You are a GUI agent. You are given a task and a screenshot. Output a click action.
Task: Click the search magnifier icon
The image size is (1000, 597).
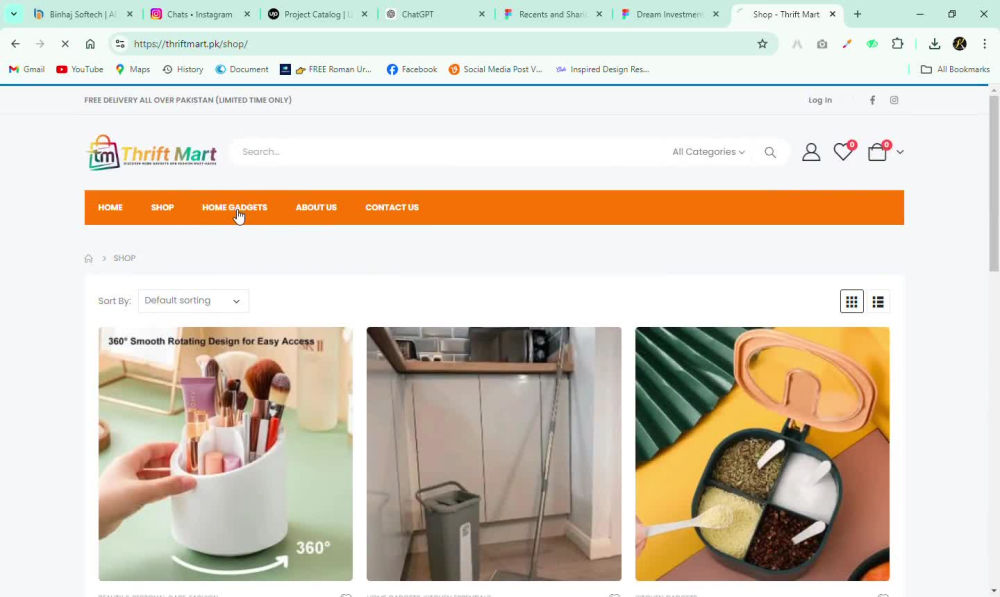(x=770, y=152)
